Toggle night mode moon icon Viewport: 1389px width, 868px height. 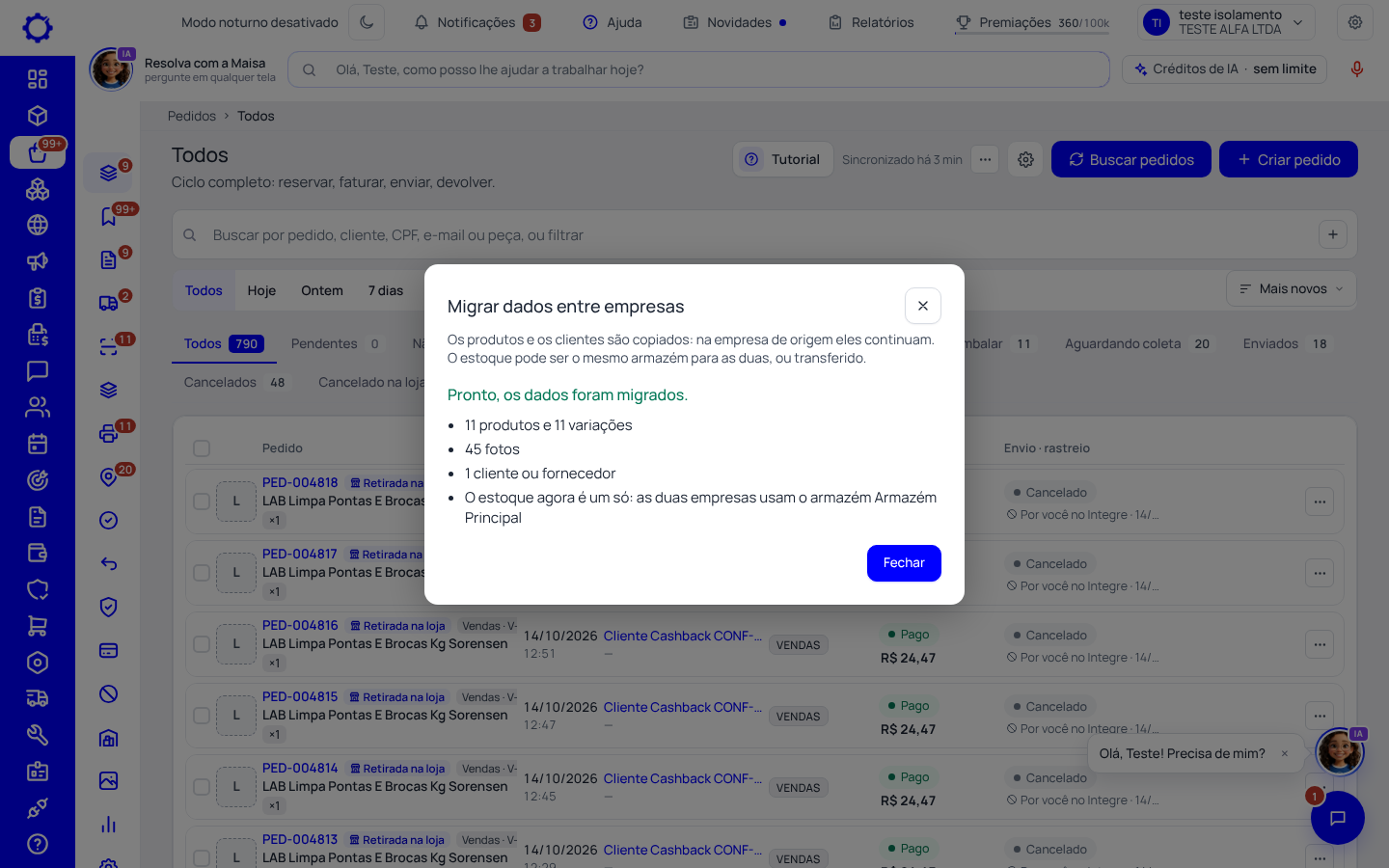(x=367, y=22)
